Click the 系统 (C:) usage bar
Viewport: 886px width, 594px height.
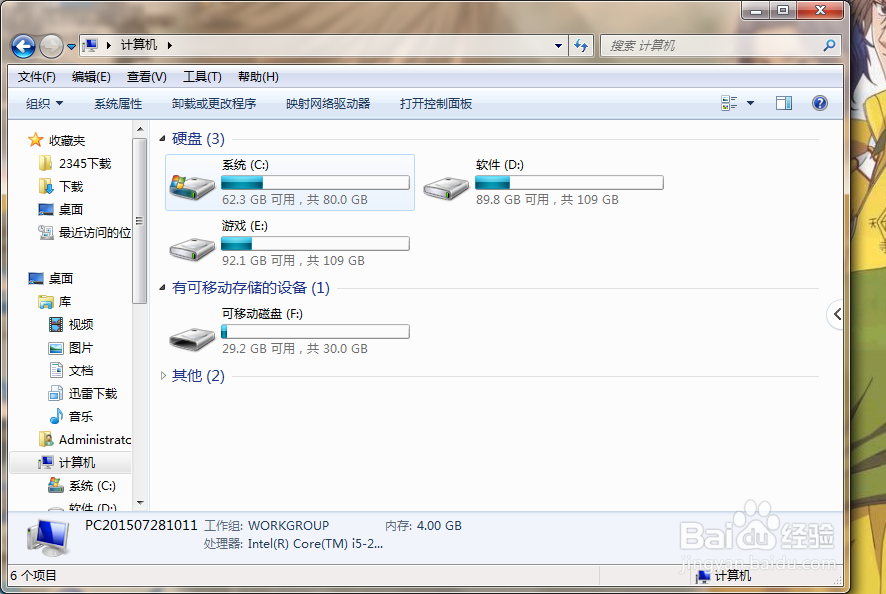(315, 183)
